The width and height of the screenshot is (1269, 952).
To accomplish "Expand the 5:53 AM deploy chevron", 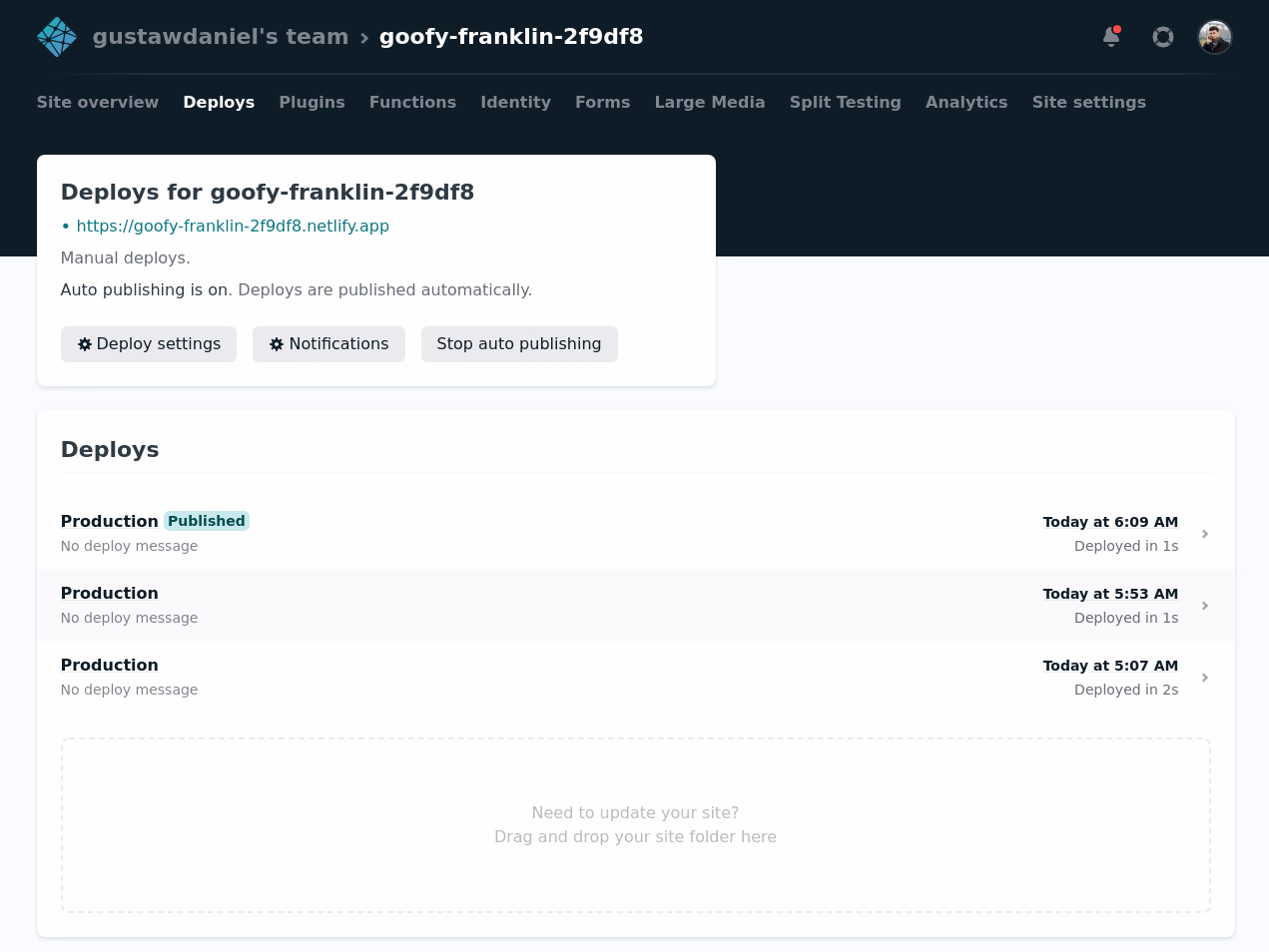I will 1205,606.
